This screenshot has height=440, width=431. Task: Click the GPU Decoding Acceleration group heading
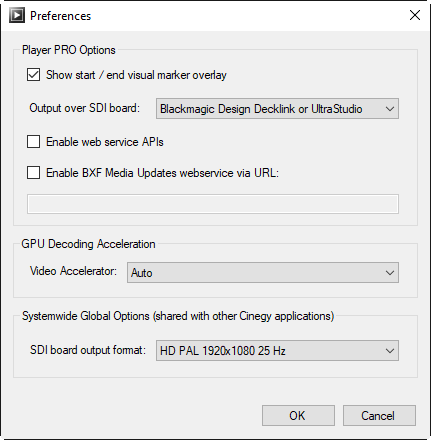88,244
